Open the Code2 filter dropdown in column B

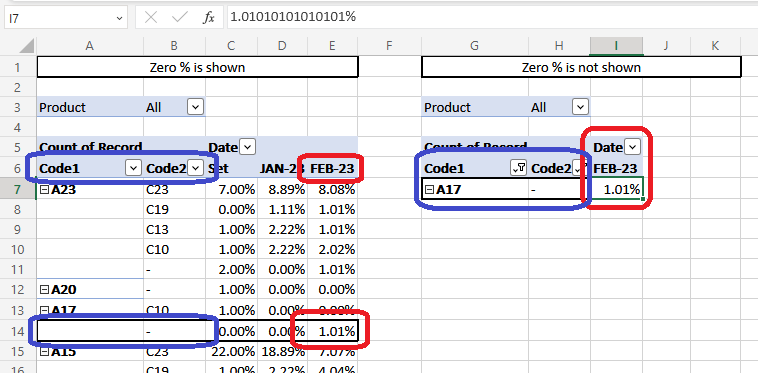[x=195, y=168]
